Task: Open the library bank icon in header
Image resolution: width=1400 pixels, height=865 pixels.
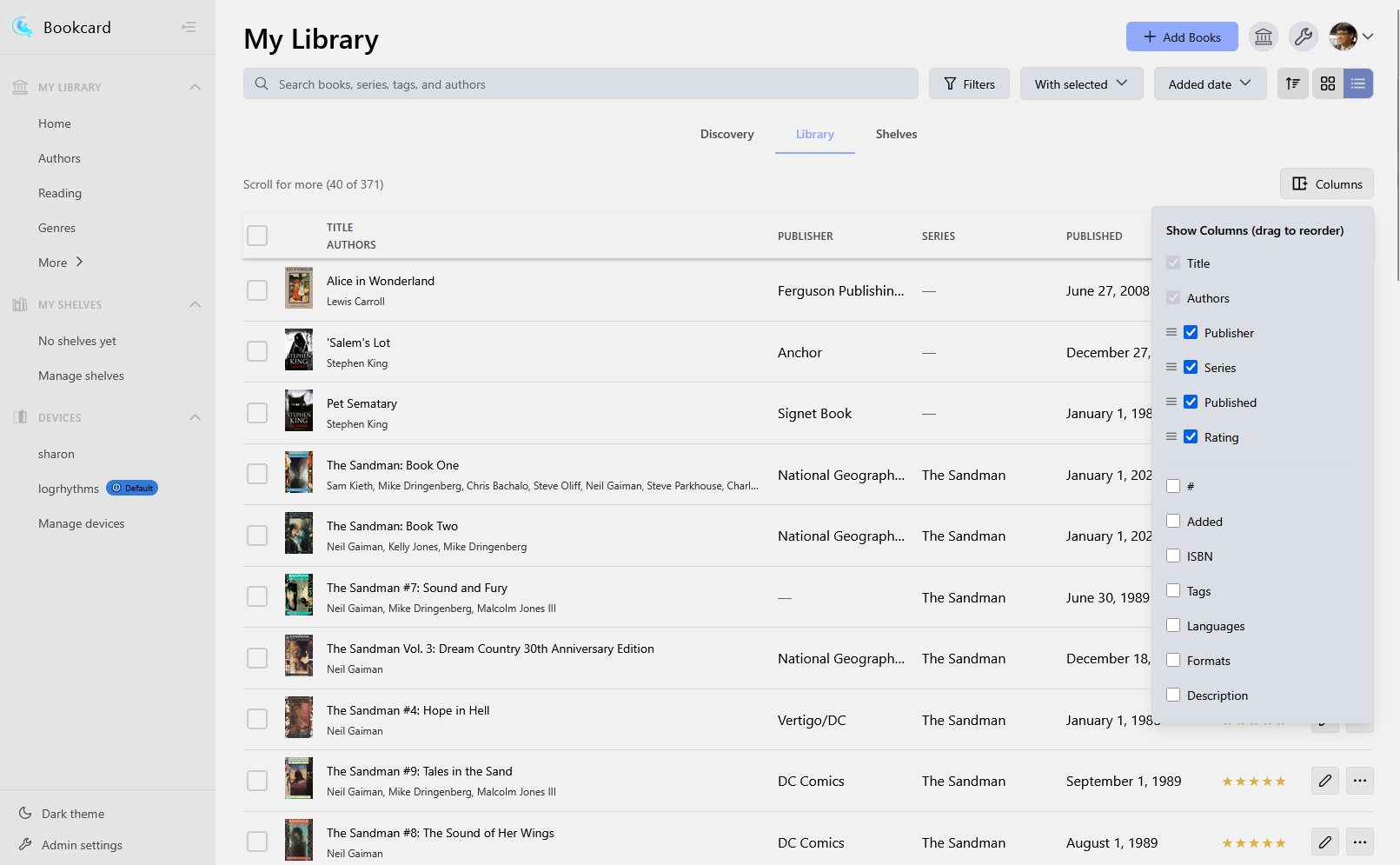Action: (1263, 37)
